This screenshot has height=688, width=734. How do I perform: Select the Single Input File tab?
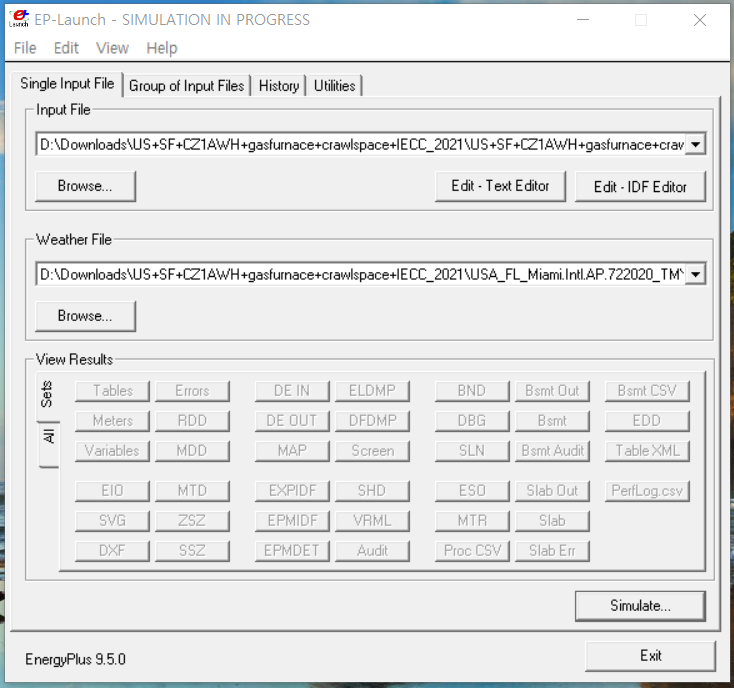click(67, 84)
